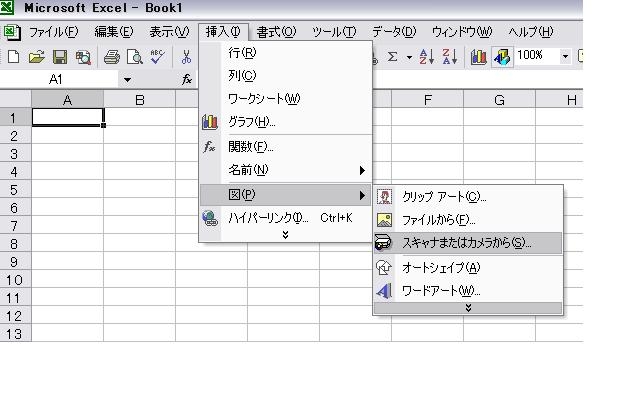Screen dimensions: 640x400
Task: Open the ツール(T) menu
Action: pyautogui.click(x=334, y=32)
